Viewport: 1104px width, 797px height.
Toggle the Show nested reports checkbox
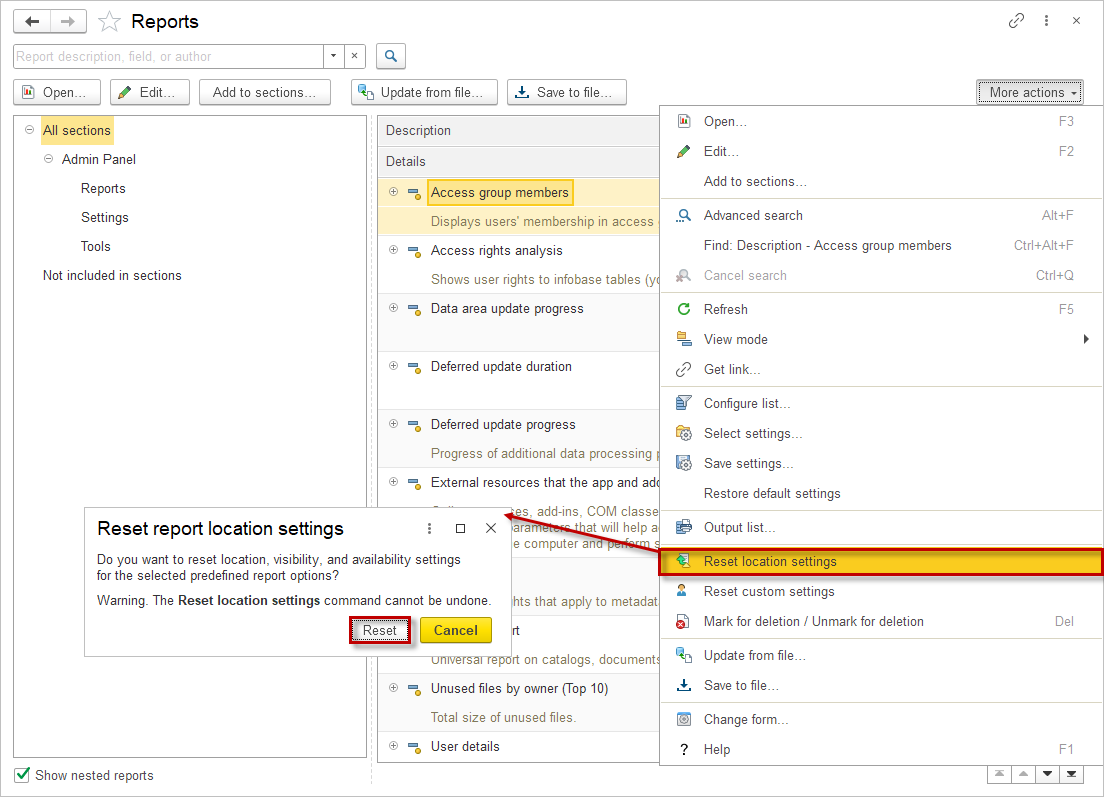coord(22,775)
